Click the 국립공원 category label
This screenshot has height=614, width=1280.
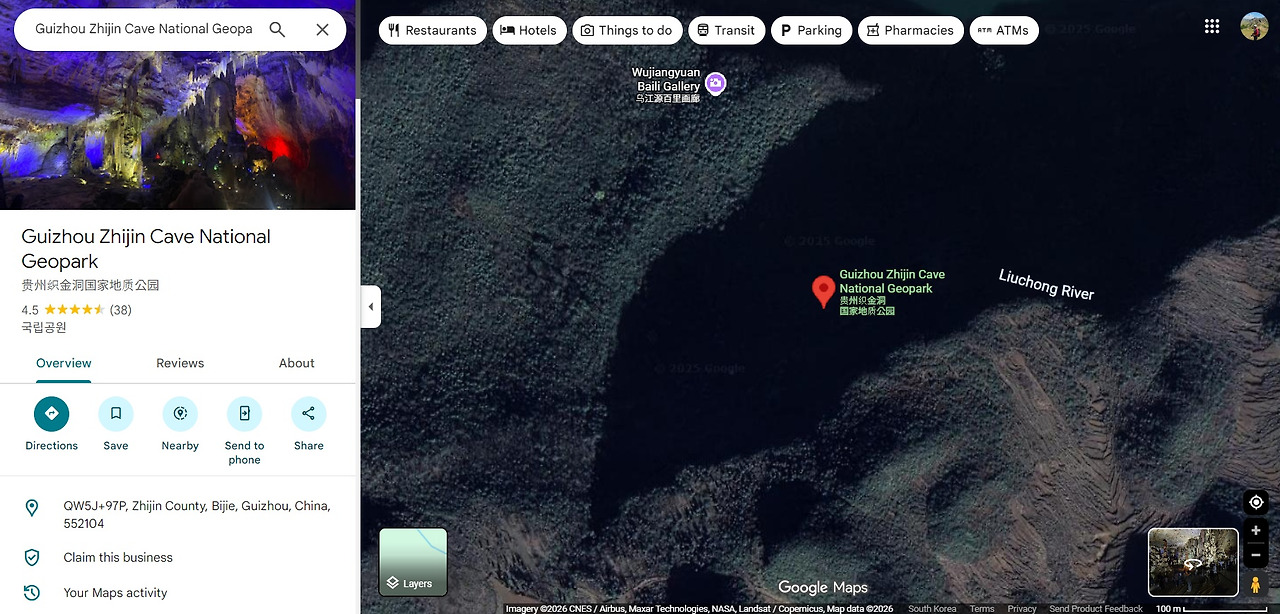click(x=44, y=327)
